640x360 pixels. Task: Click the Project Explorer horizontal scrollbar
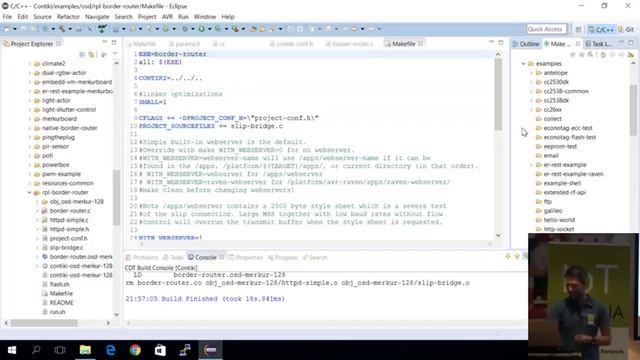[x=44, y=323]
